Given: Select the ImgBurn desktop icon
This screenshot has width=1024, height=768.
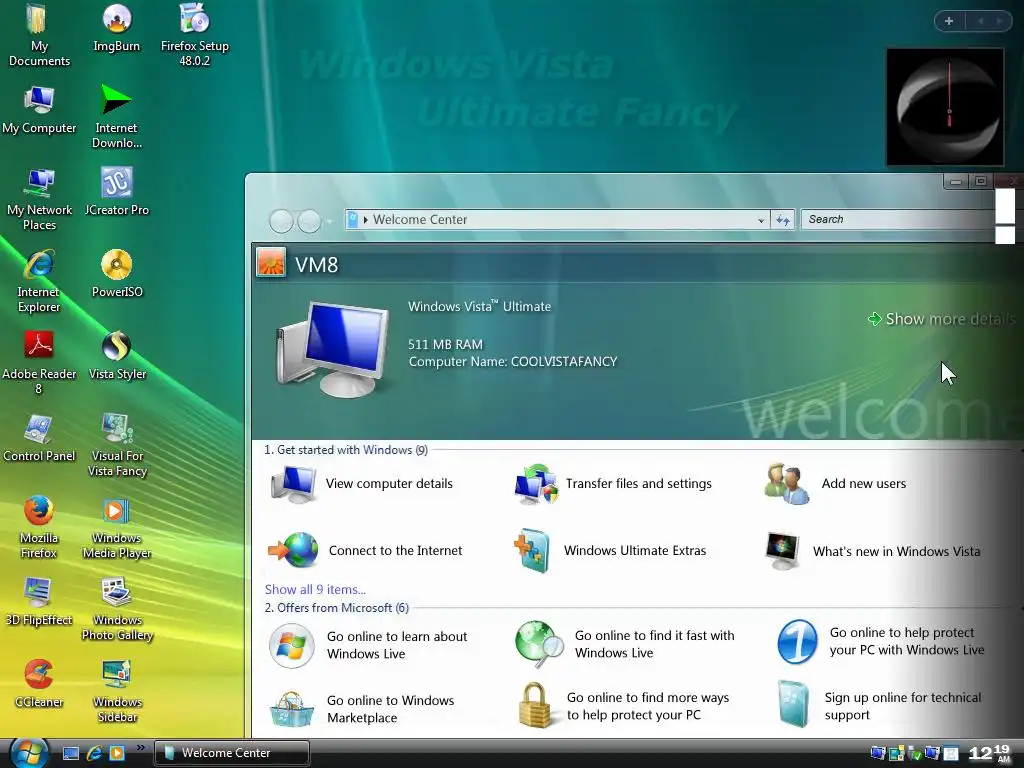Looking at the screenshot, I should pyautogui.click(x=116, y=29).
